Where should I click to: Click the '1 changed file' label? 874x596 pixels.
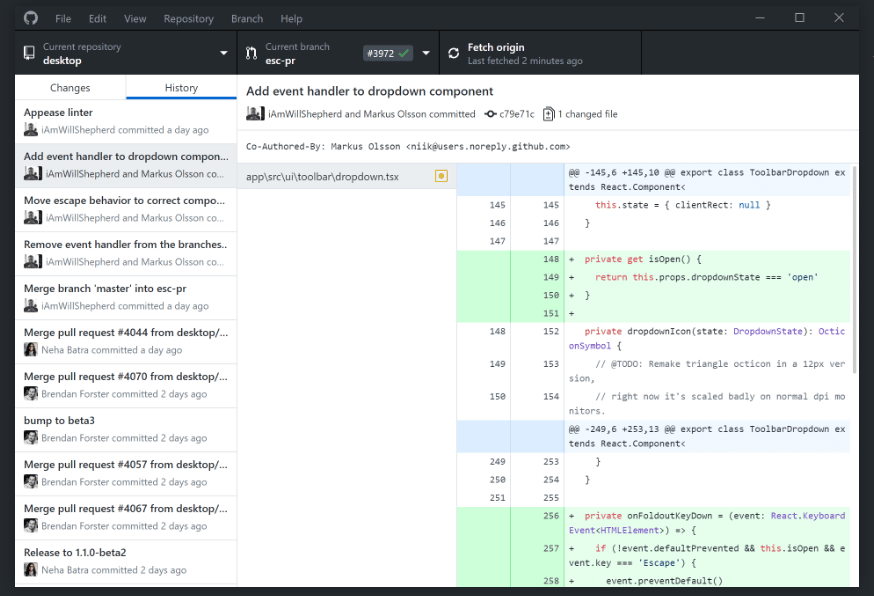587,114
